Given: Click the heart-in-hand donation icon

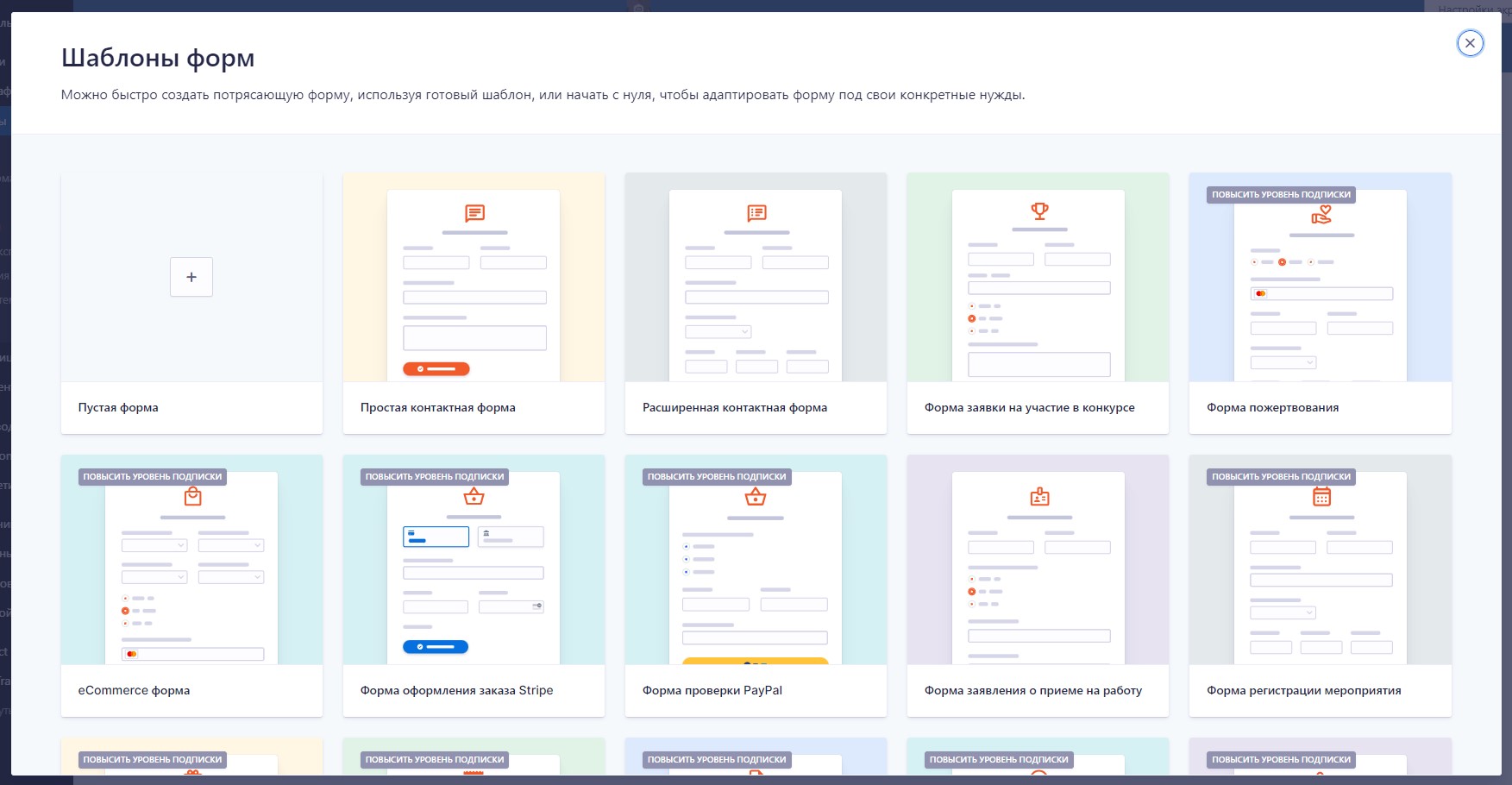Looking at the screenshot, I should point(1321,215).
